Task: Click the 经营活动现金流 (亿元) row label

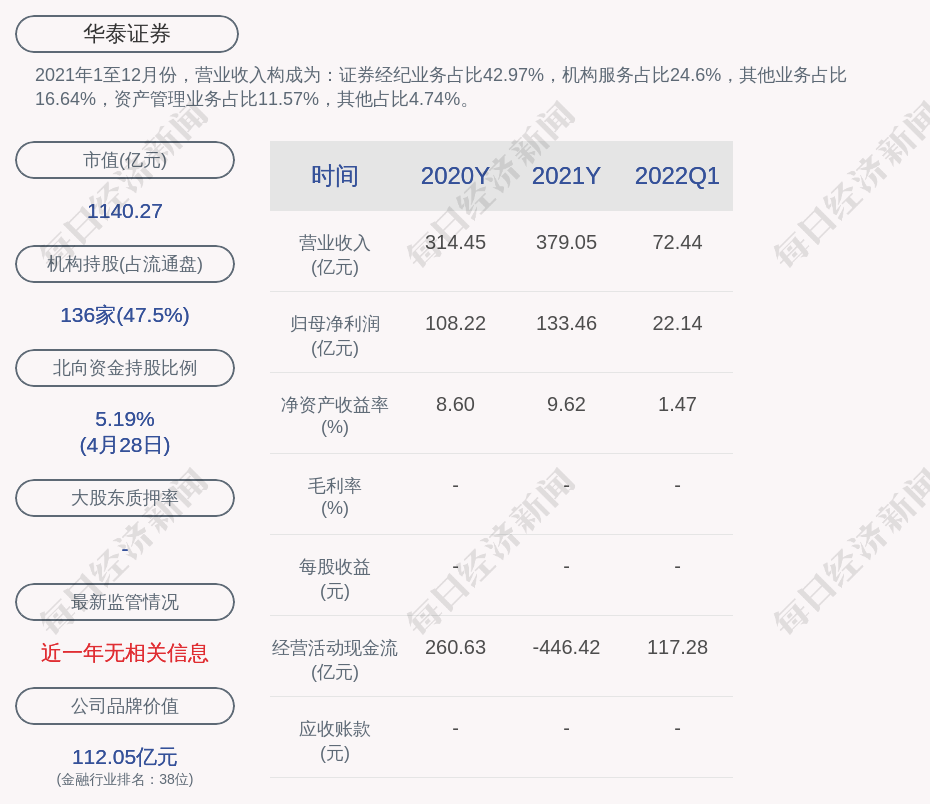Action: [x=335, y=659]
